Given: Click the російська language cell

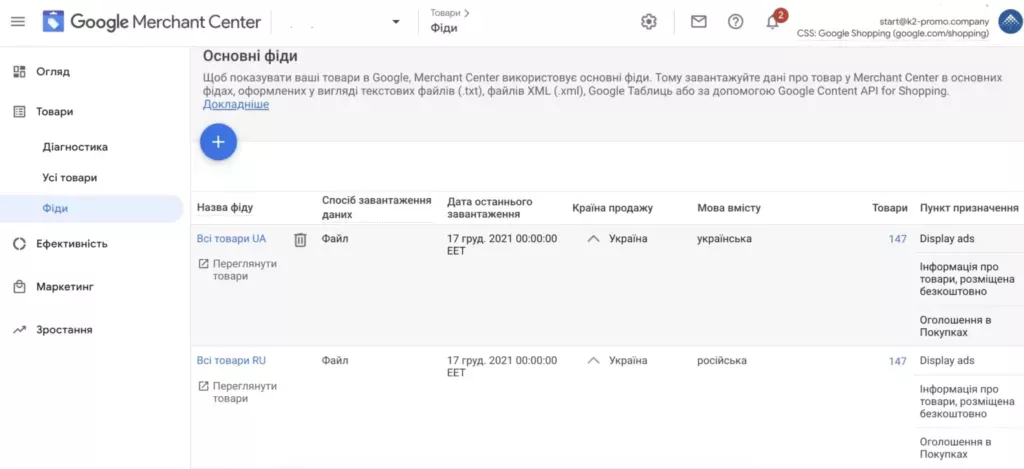Looking at the screenshot, I should [x=722, y=361].
